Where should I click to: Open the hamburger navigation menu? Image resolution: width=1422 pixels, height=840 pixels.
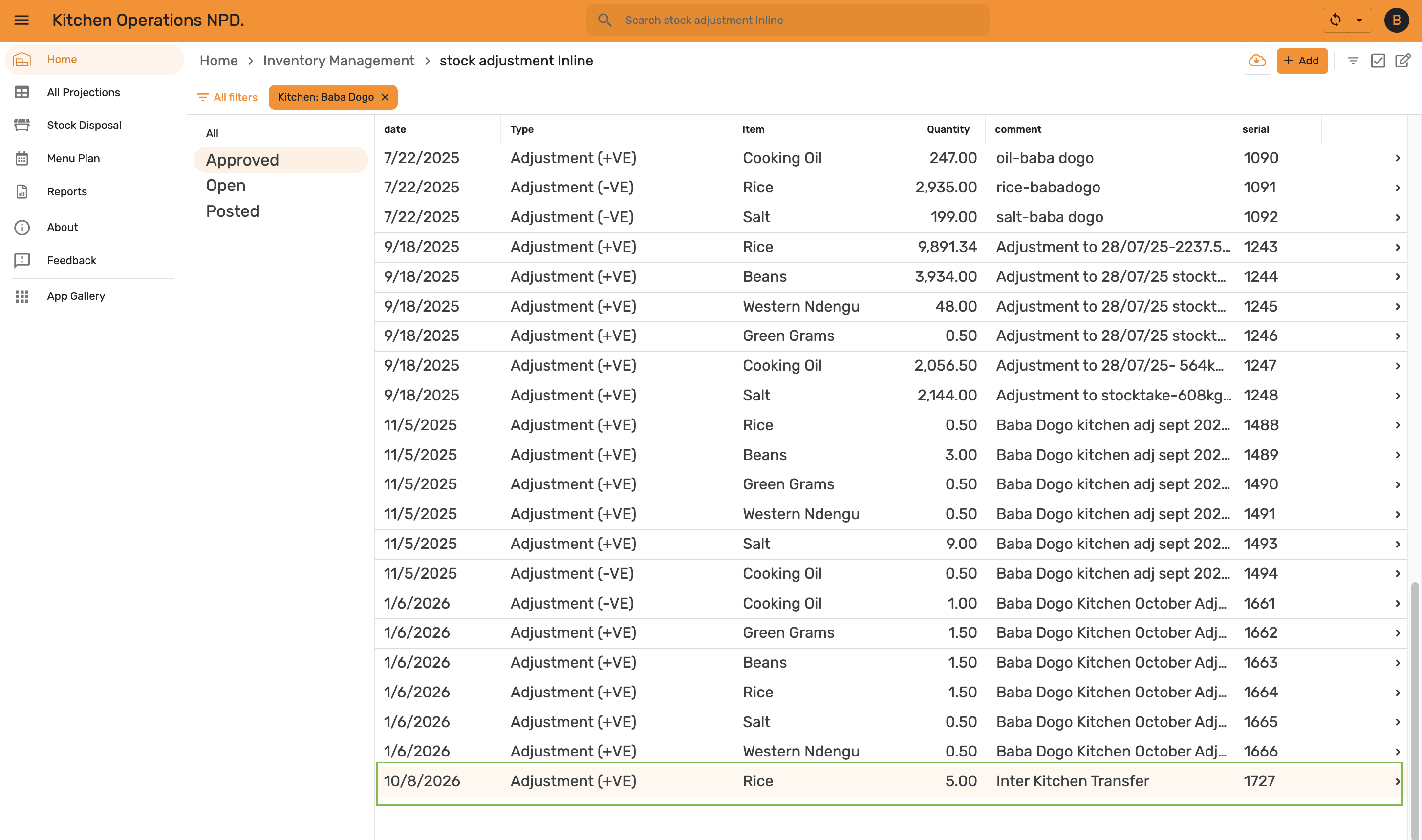click(x=22, y=21)
